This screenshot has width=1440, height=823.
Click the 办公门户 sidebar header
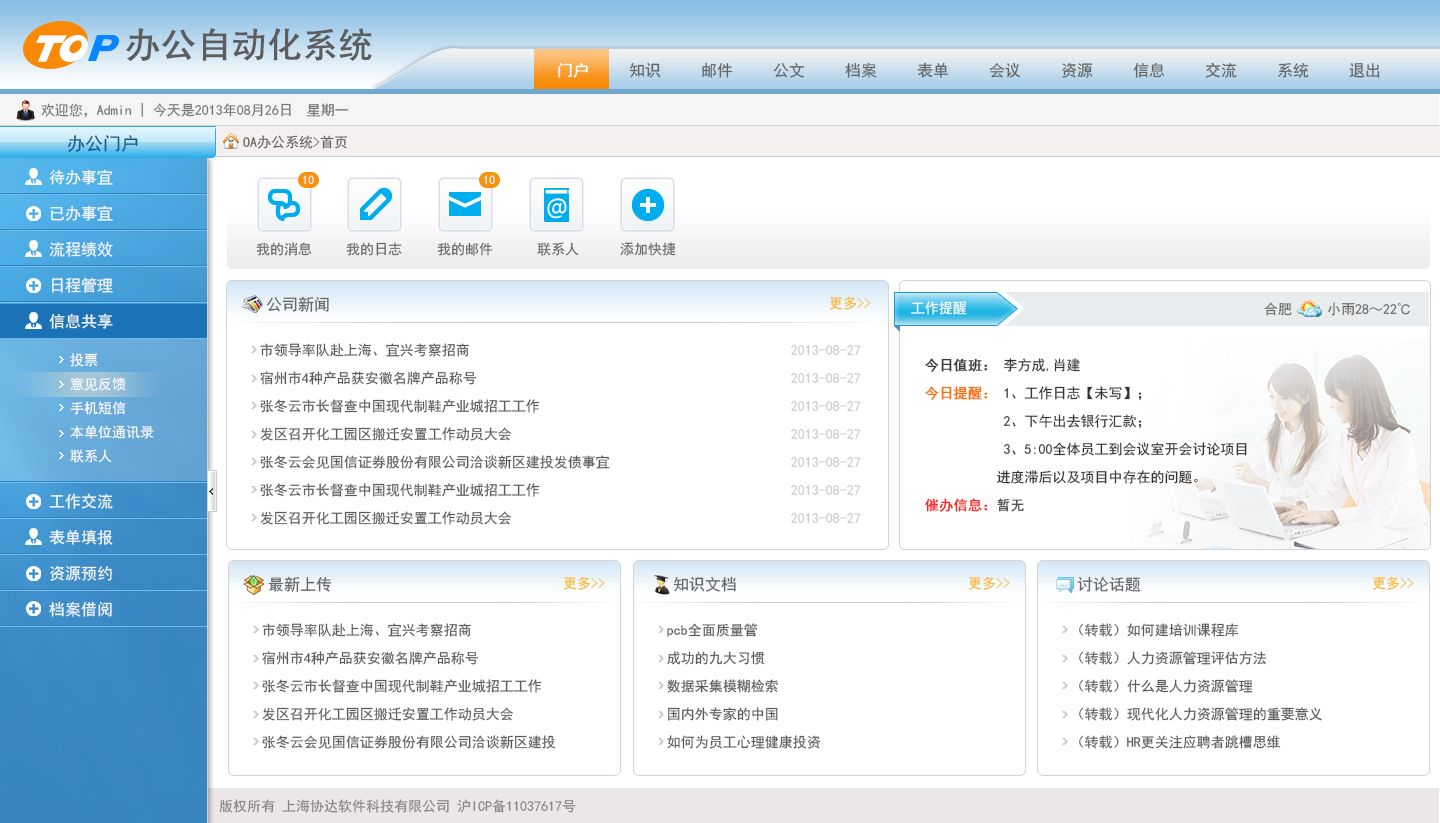click(x=104, y=143)
